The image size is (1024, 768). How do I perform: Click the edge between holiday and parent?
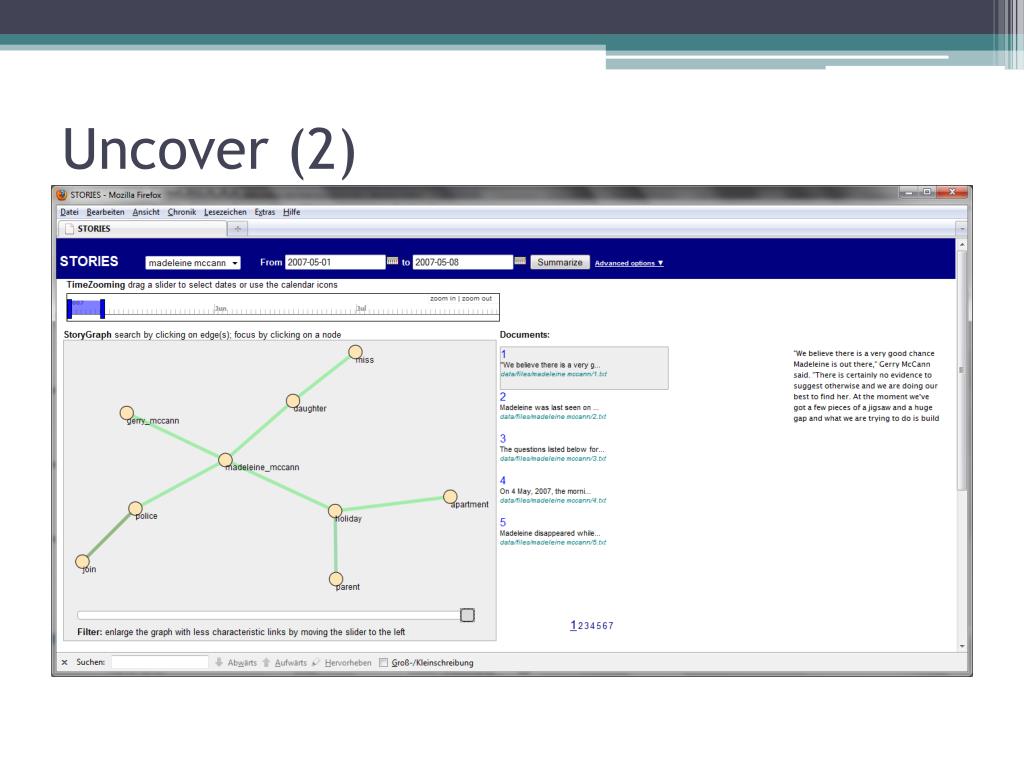pos(336,545)
